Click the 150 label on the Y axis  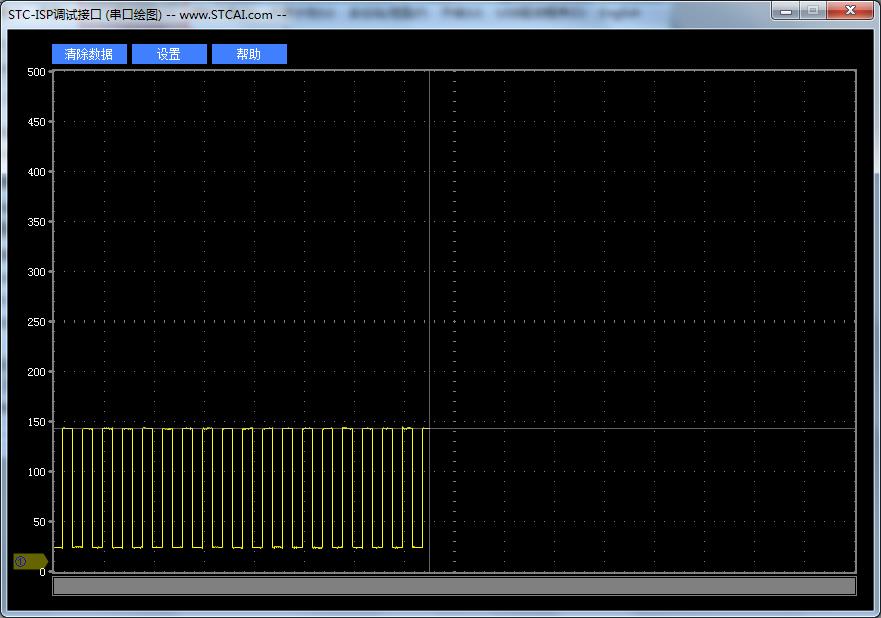click(37, 422)
